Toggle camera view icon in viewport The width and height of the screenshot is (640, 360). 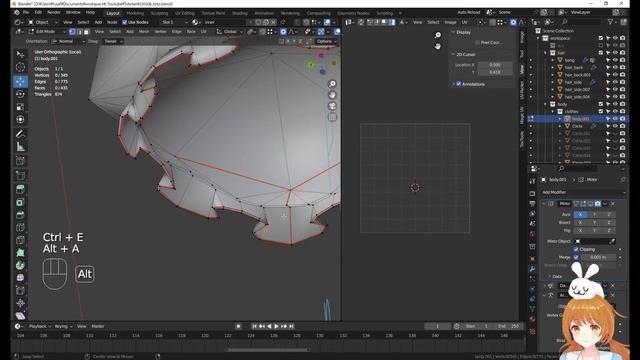(x=332, y=106)
